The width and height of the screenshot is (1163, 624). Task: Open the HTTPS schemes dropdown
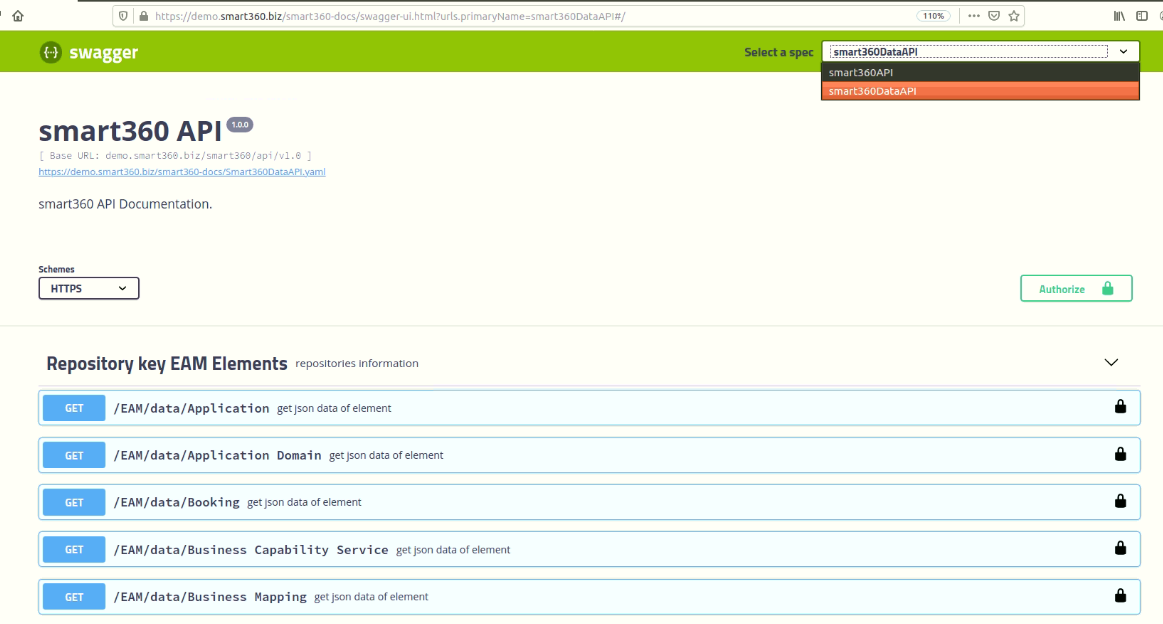89,288
